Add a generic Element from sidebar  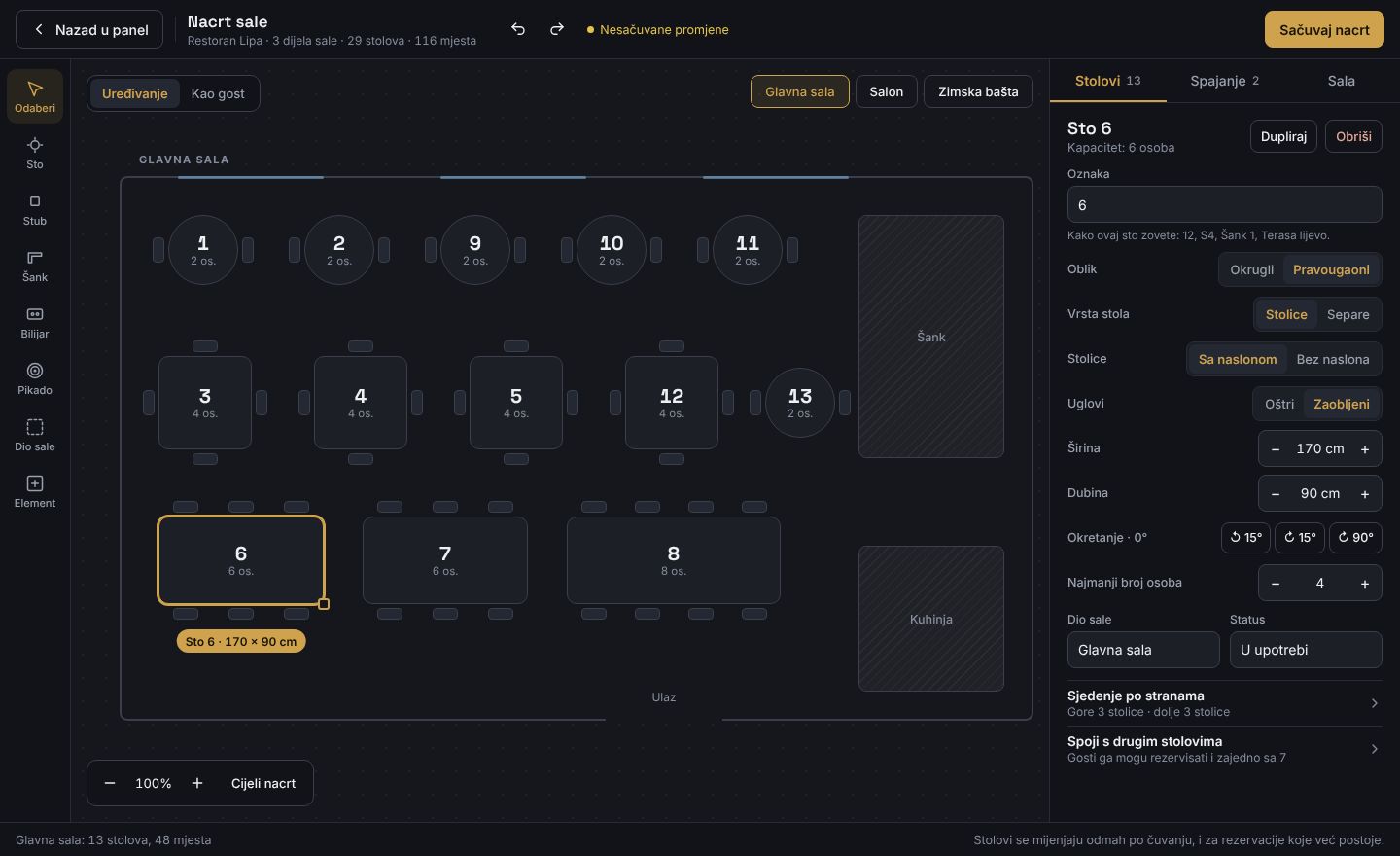pyautogui.click(x=35, y=491)
